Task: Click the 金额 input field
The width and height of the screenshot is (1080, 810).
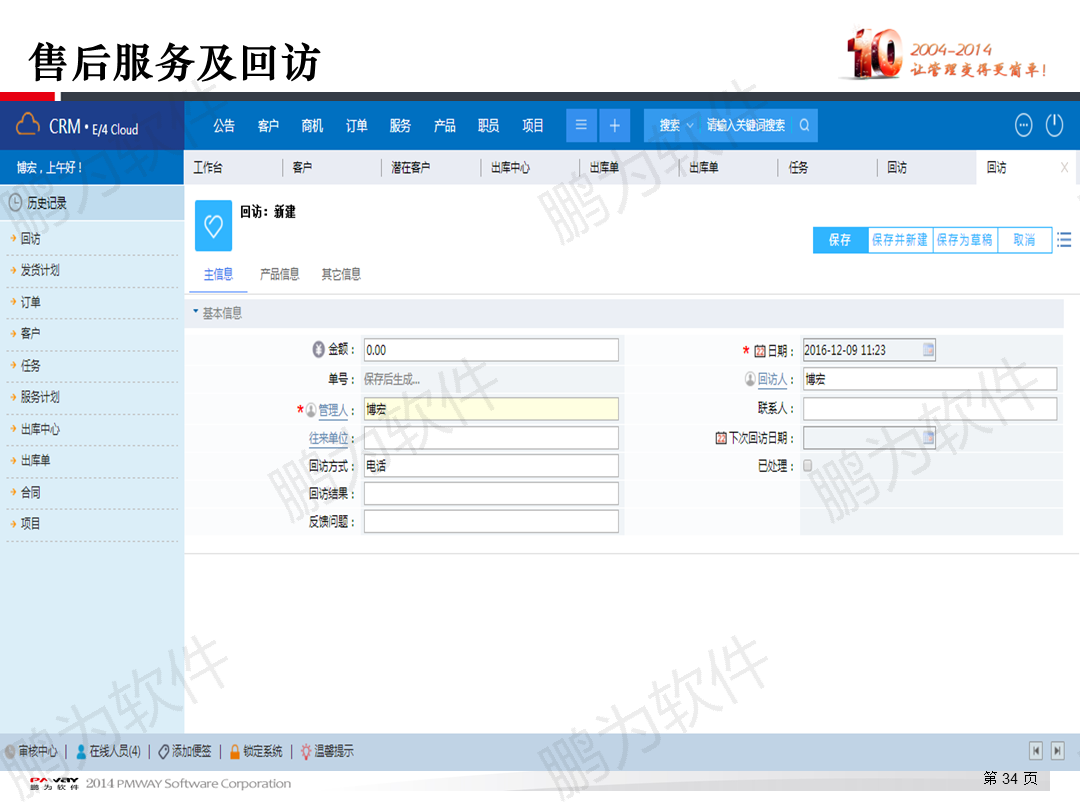Action: 491,349
